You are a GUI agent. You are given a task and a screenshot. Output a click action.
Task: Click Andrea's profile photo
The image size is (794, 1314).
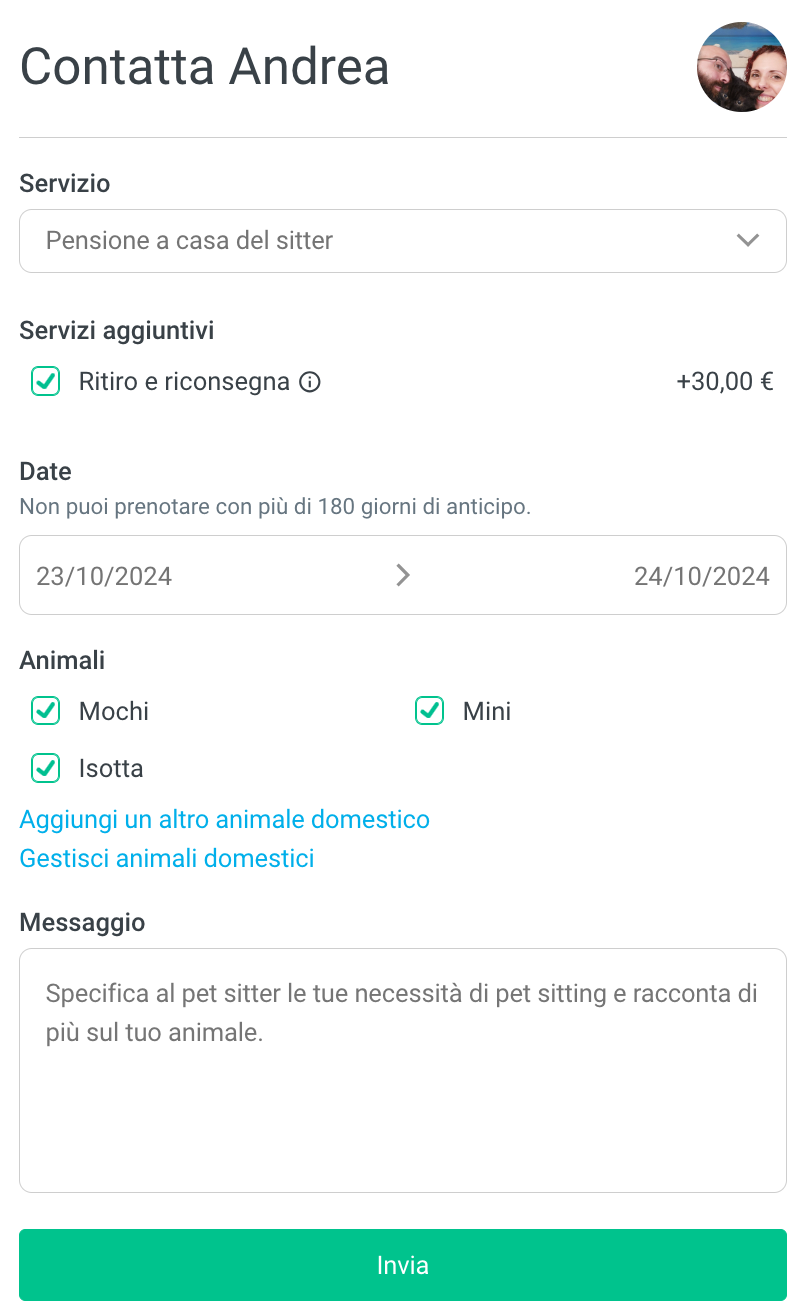click(x=741, y=67)
